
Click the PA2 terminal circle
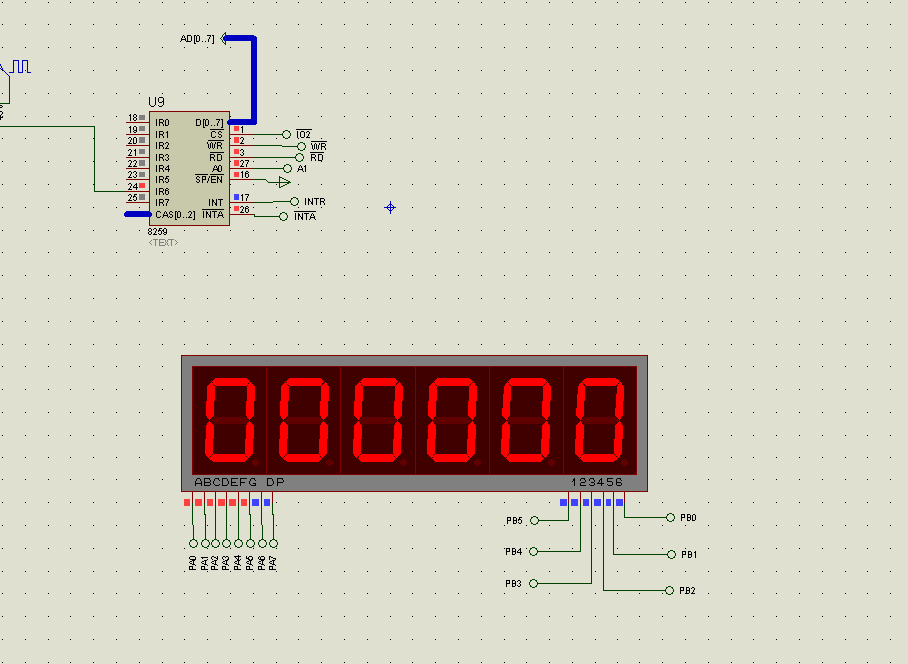click(x=215, y=544)
